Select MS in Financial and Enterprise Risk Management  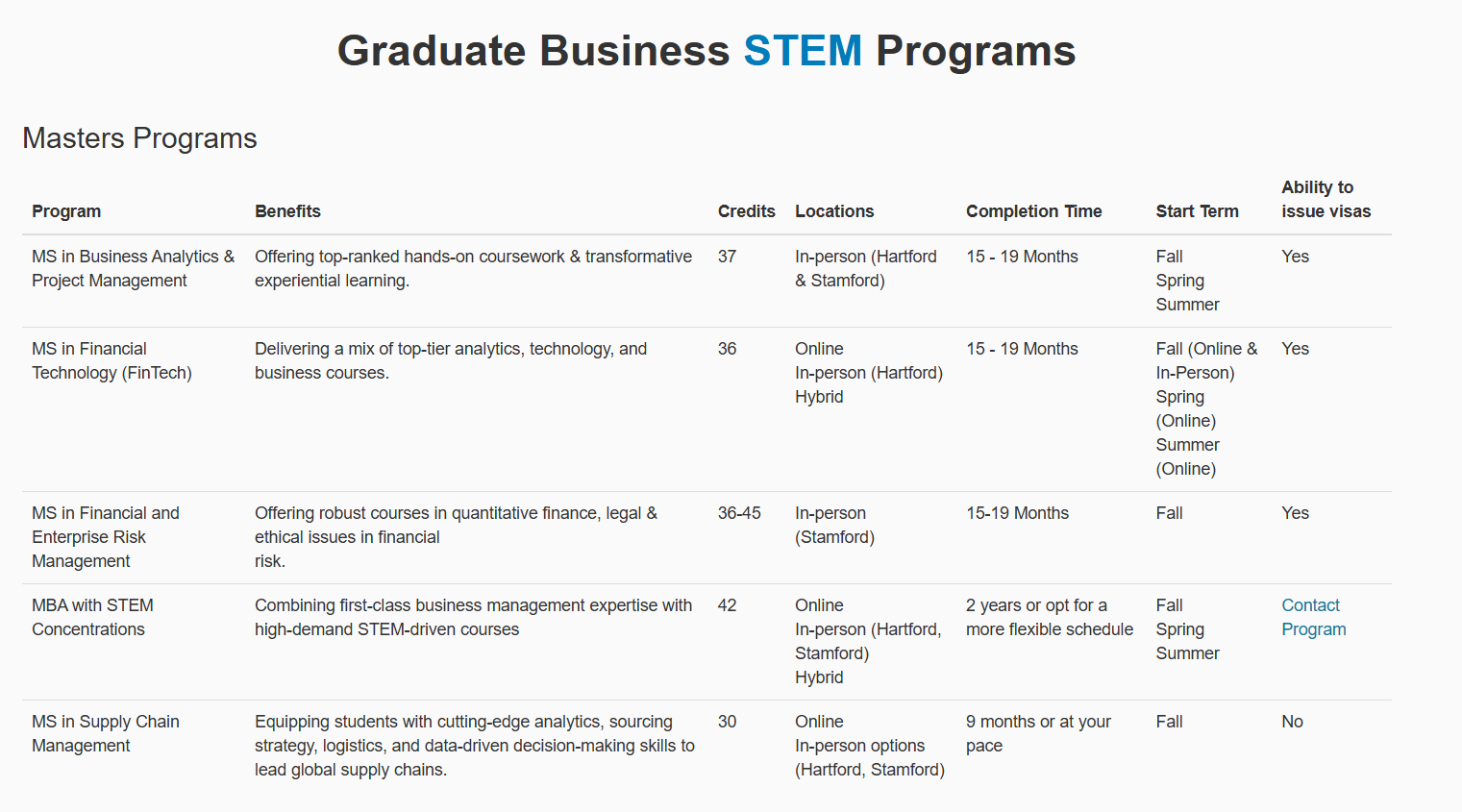[105, 536]
